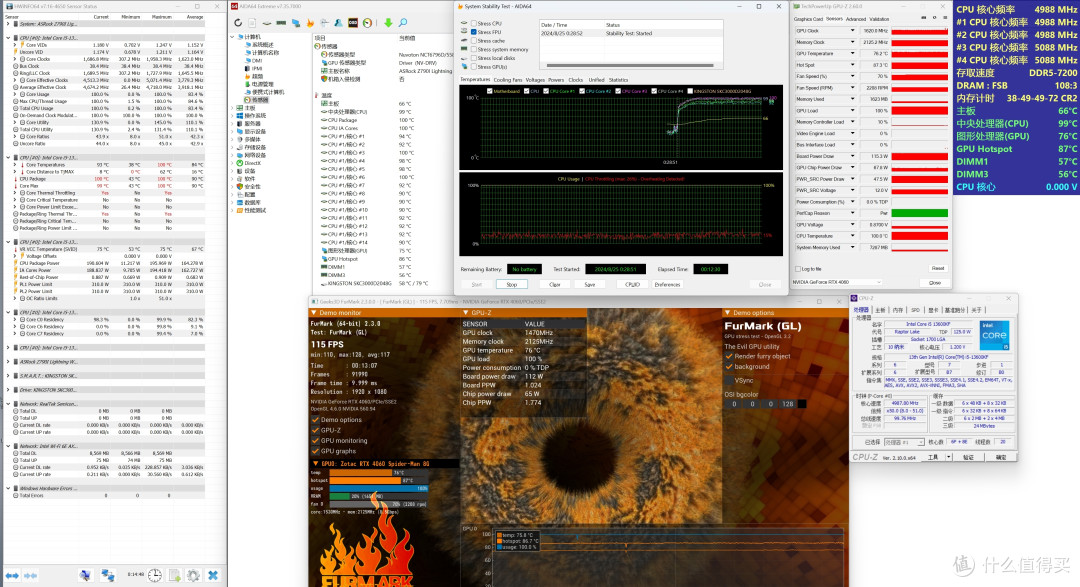Switch to the Cooling Fans tab
Image resolution: width=1080 pixels, height=587 pixels.
(508, 80)
